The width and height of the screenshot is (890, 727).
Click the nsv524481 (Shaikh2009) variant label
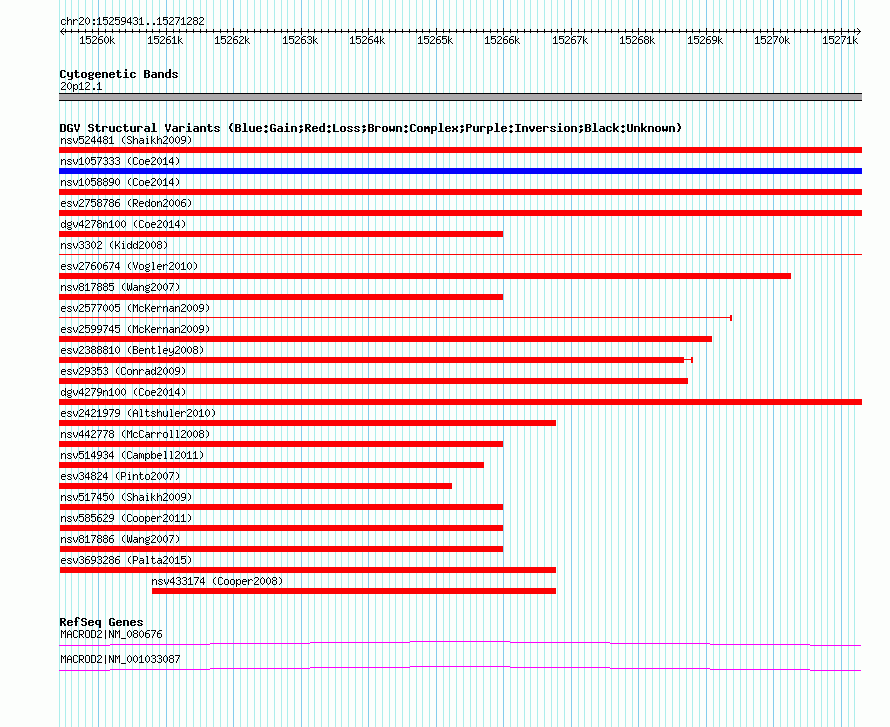point(126,140)
